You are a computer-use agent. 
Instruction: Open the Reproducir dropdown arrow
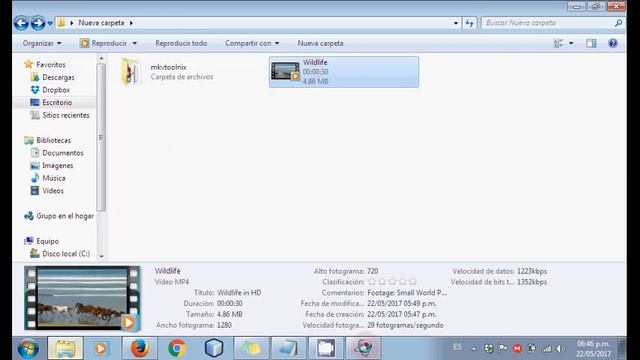(134, 43)
